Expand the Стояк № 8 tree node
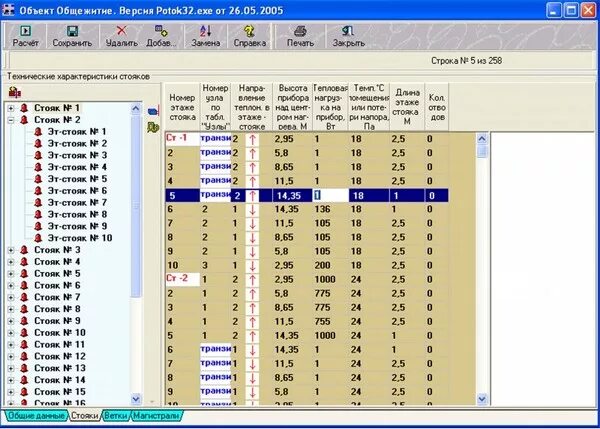600x429 pixels. 11,309
